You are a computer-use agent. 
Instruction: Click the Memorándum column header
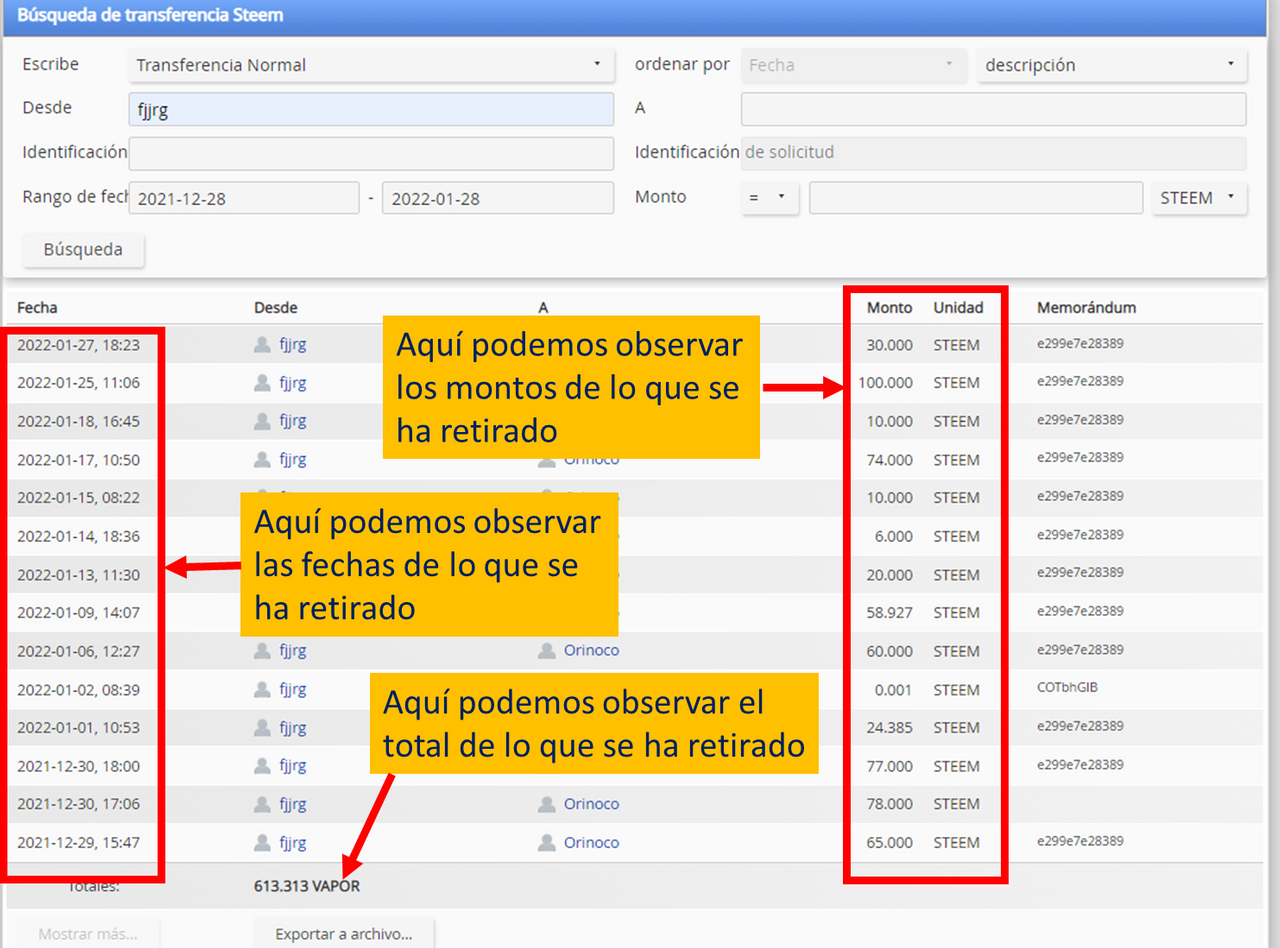pos(1086,307)
